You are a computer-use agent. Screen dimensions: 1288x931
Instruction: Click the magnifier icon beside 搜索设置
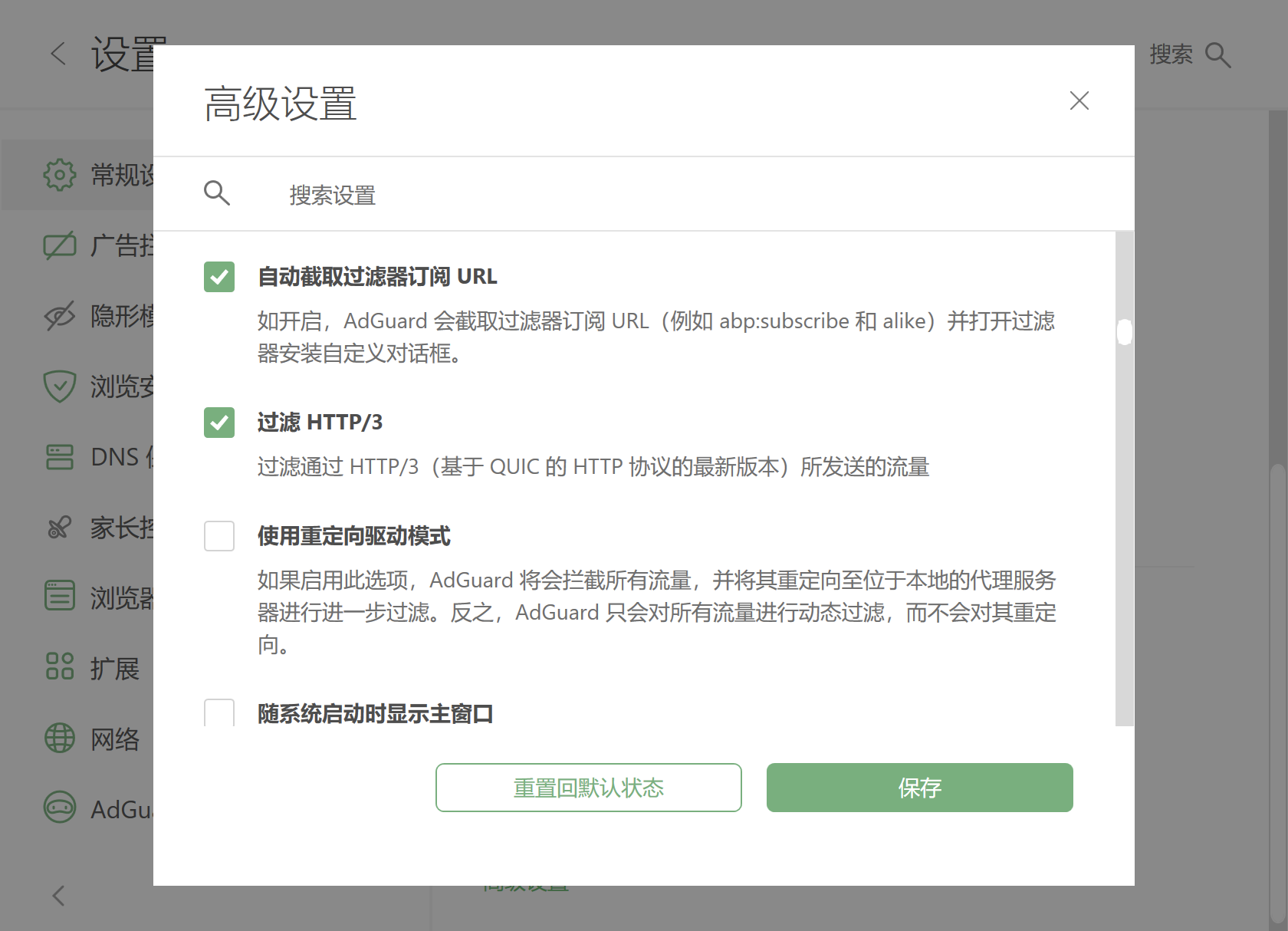pos(217,193)
